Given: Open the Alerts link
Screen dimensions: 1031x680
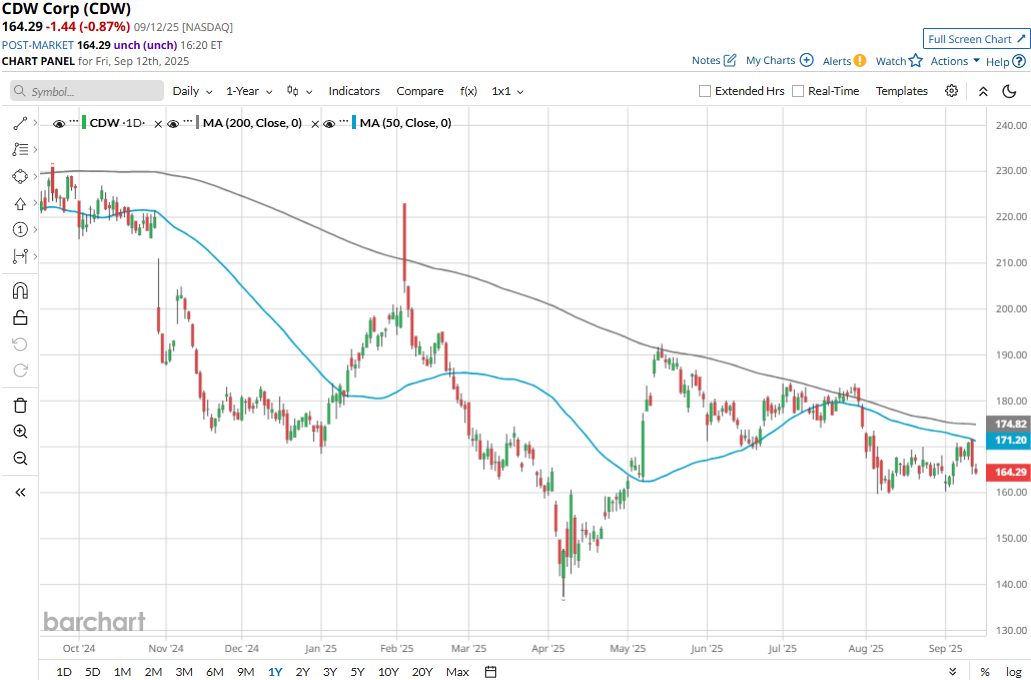Looking at the screenshot, I should (x=844, y=61).
